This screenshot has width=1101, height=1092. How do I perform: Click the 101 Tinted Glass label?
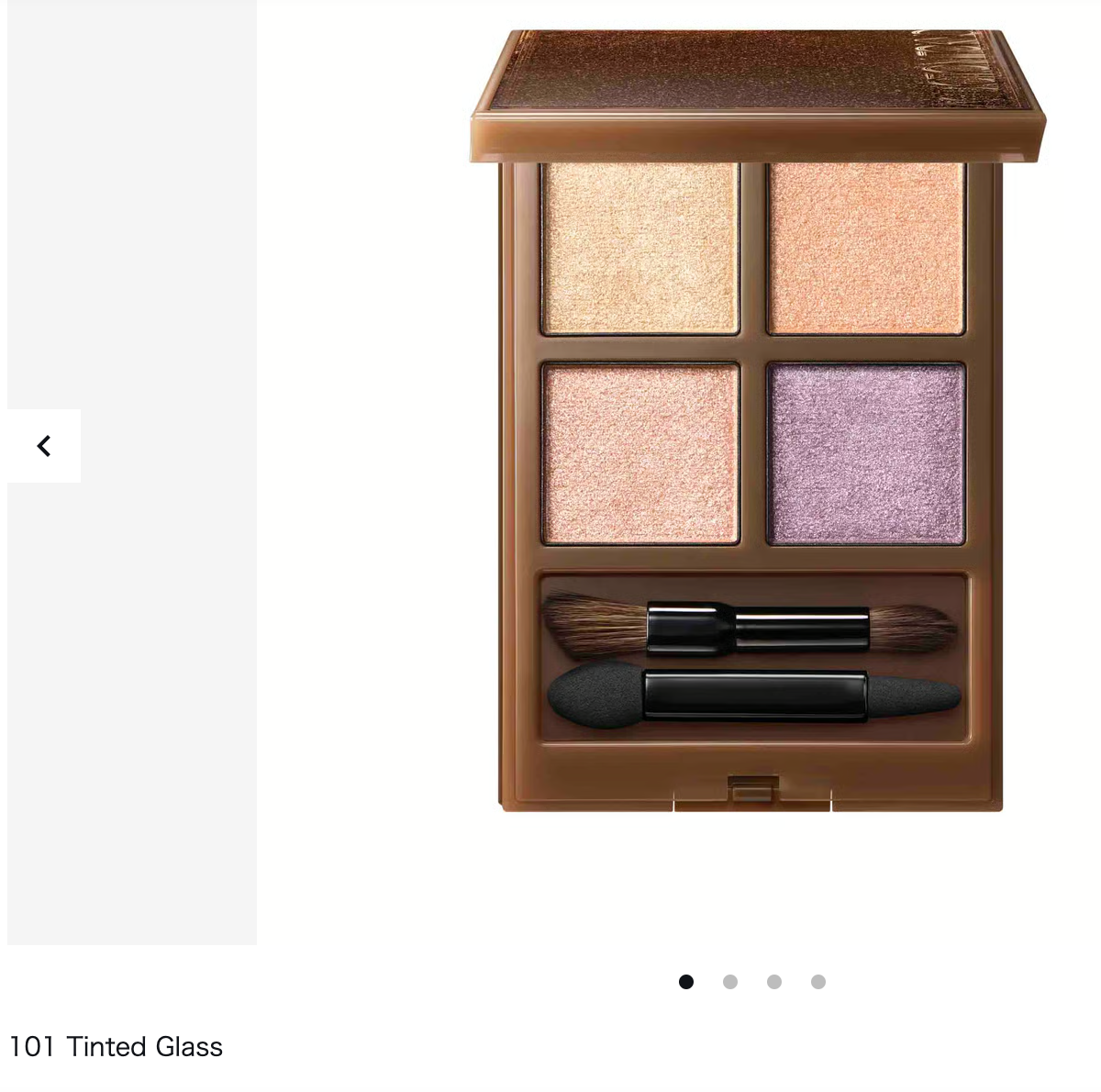(x=116, y=1047)
